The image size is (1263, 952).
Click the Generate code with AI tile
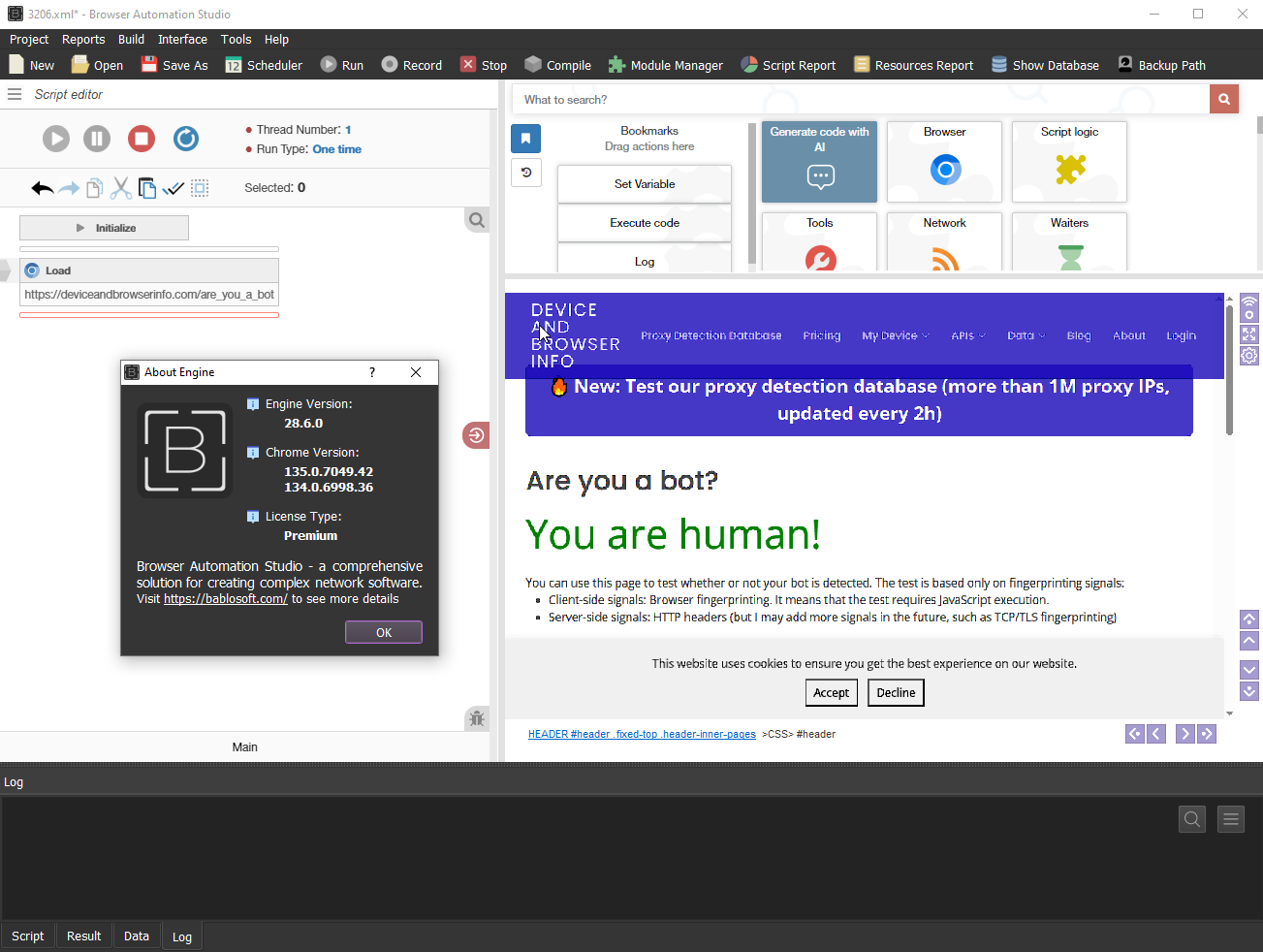(x=819, y=161)
